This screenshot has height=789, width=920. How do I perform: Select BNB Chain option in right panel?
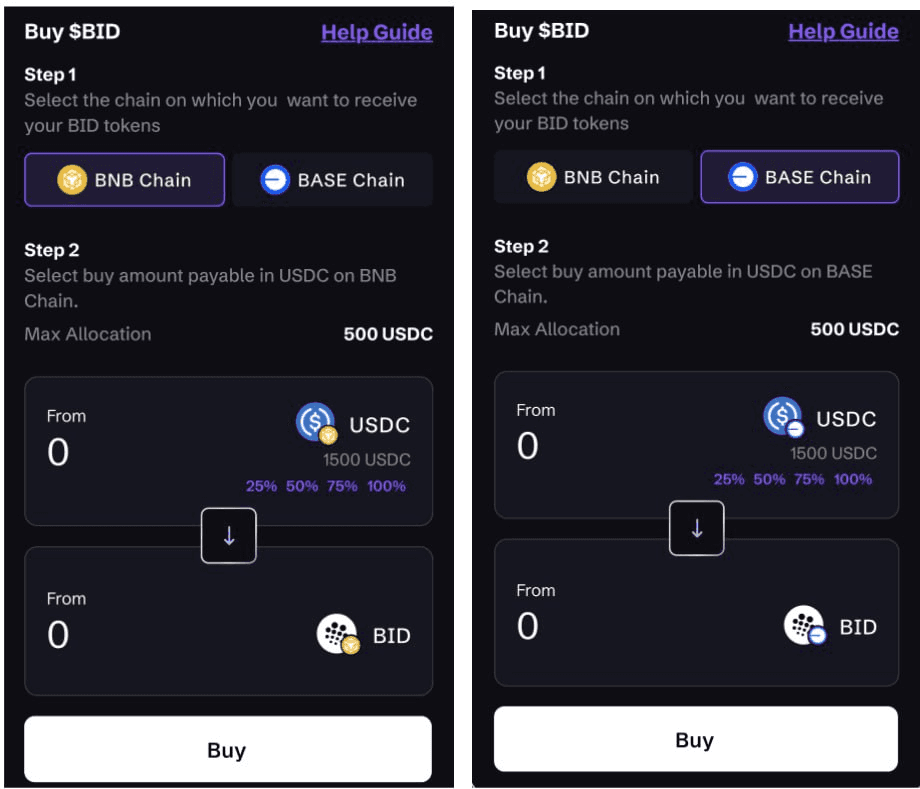tap(593, 178)
